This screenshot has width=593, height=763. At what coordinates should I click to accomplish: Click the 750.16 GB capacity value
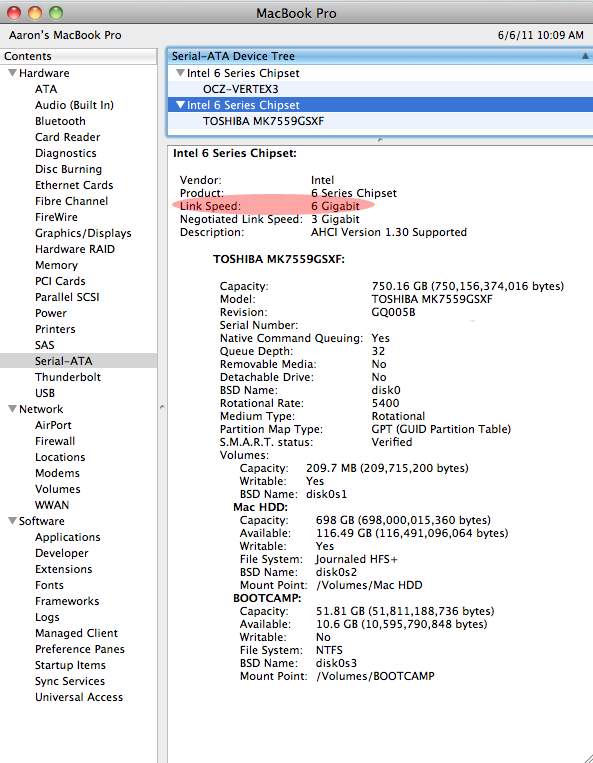pyautogui.click(x=467, y=286)
